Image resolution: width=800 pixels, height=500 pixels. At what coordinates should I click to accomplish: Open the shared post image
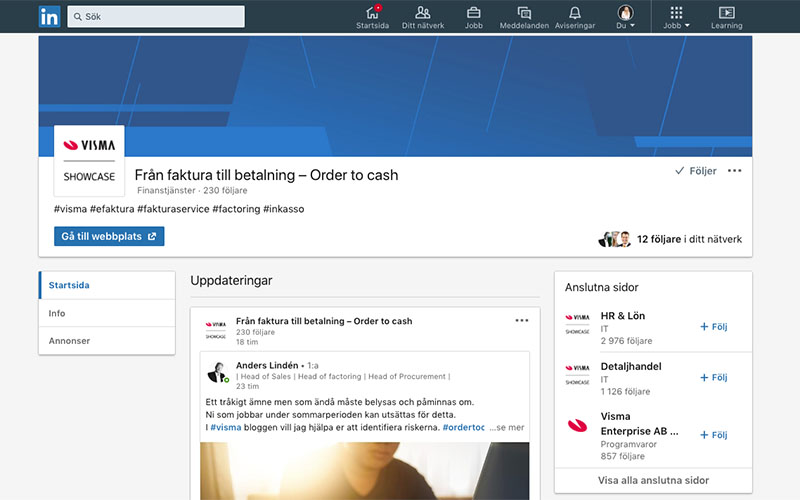click(364, 471)
